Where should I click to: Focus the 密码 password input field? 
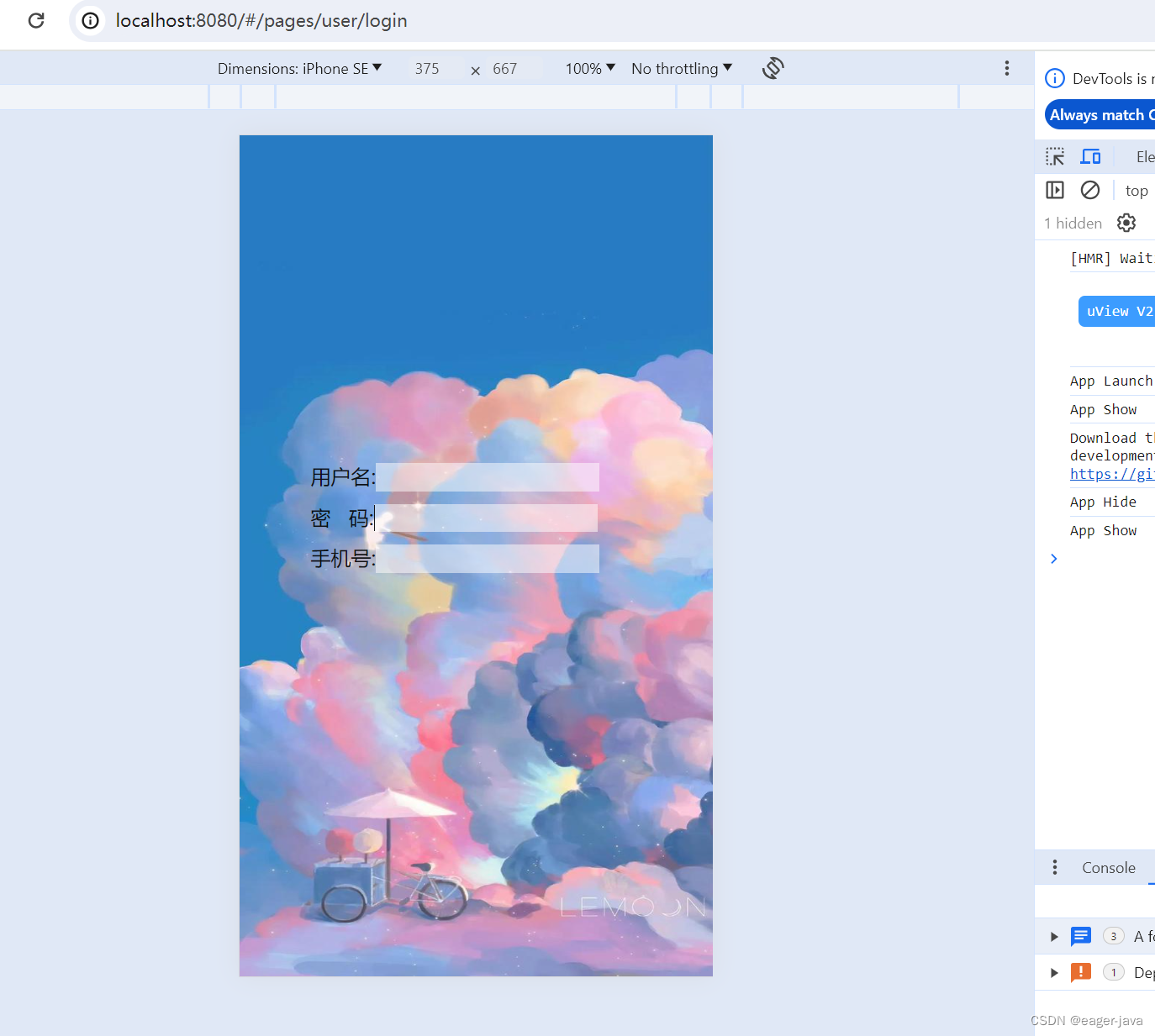(x=486, y=518)
